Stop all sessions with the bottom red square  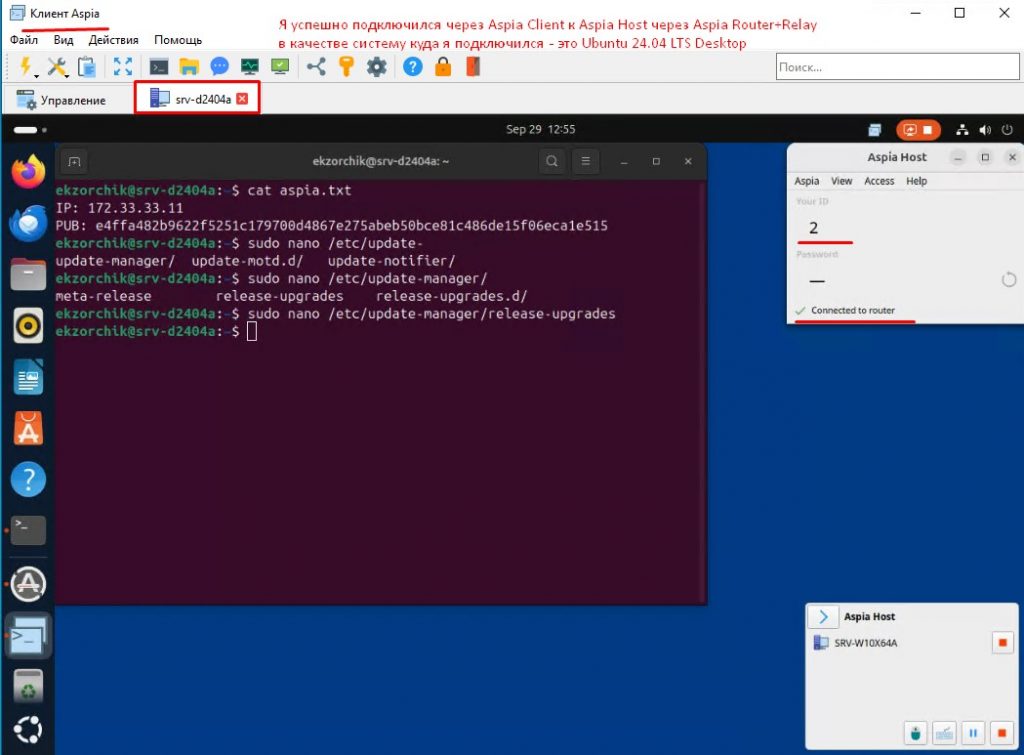pyautogui.click(x=1001, y=733)
